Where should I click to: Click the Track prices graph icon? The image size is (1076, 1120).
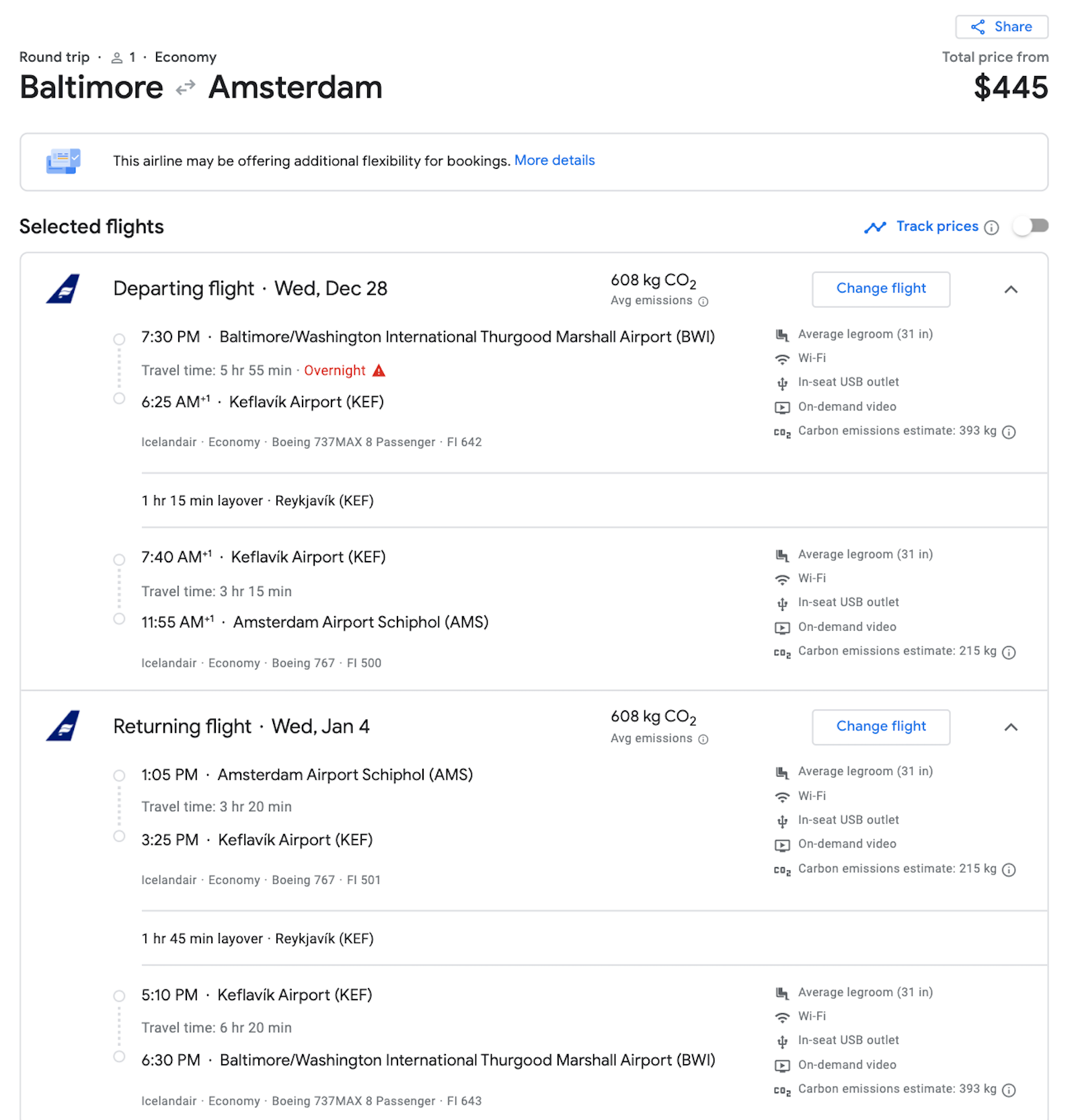pyautogui.click(x=876, y=227)
